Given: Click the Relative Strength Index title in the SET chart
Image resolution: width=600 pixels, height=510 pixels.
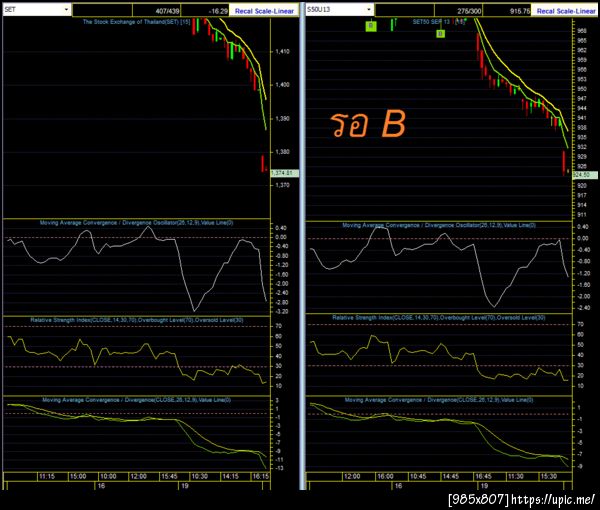Looking at the screenshot, I should (137, 320).
